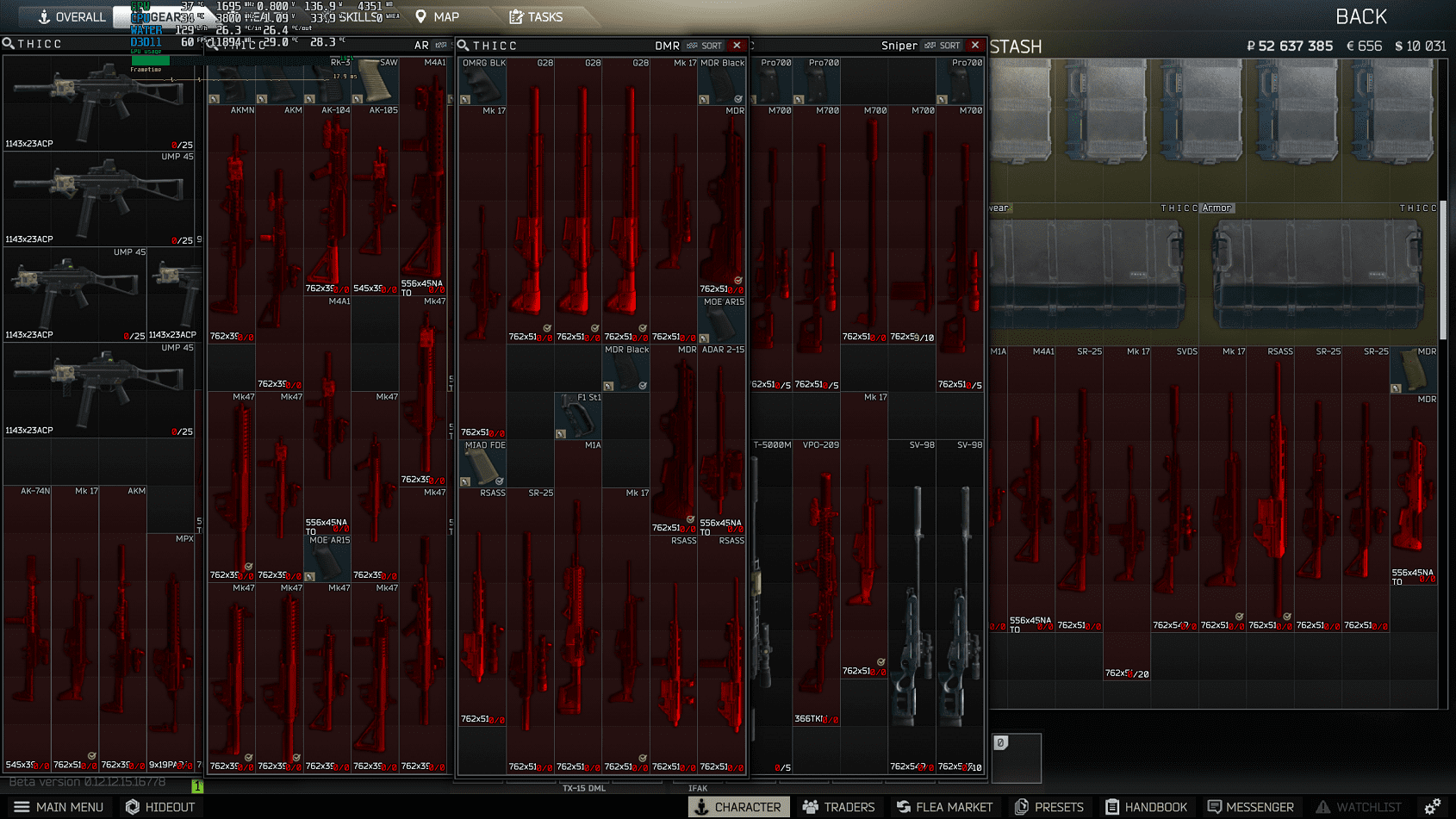The width and height of the screenshot is (1456, 819).
Task: Close the DMR case window
Action: click(737, 46)
